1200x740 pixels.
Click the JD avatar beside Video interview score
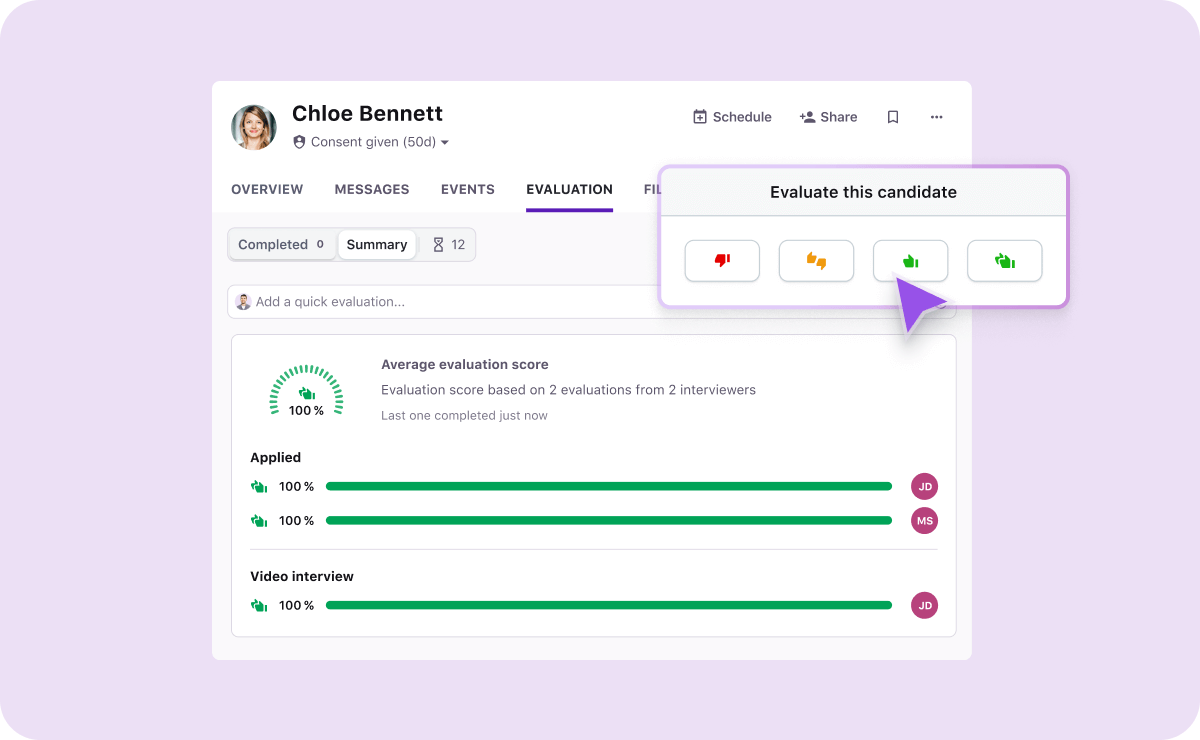[x=924, y=605]
